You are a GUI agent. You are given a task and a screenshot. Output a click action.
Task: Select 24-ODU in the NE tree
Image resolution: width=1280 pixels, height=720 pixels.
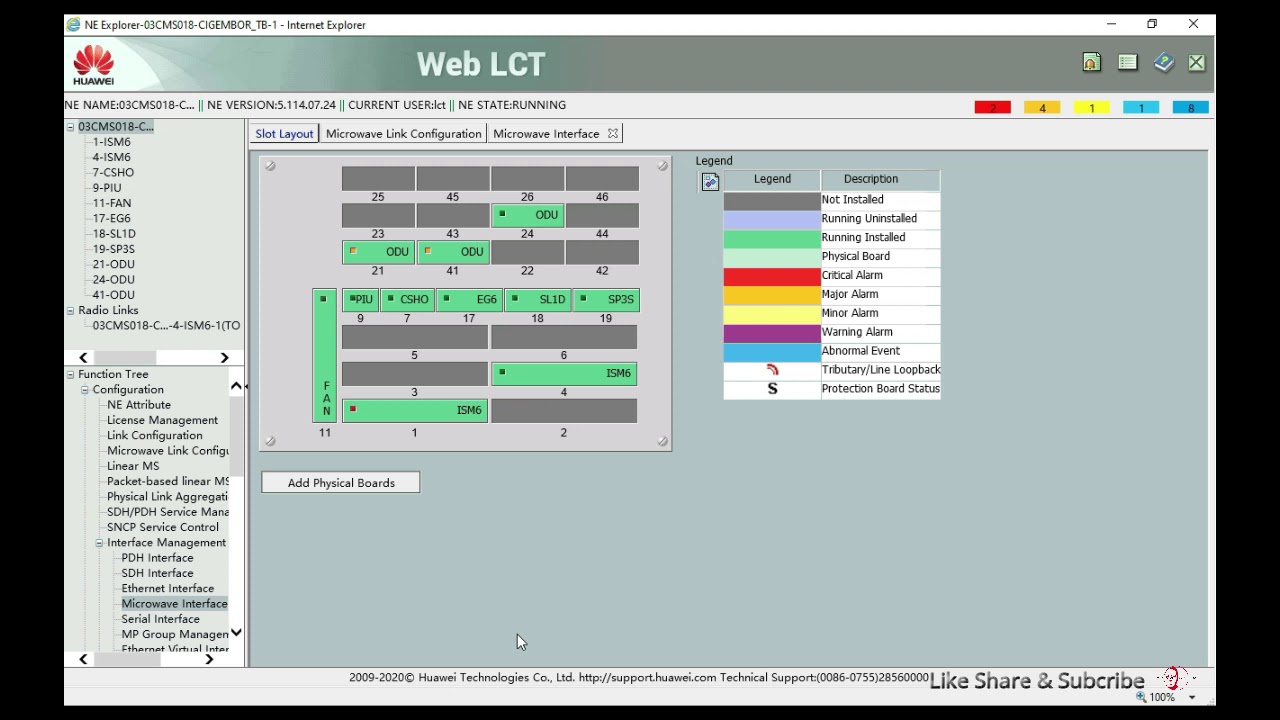pos(113,280)
